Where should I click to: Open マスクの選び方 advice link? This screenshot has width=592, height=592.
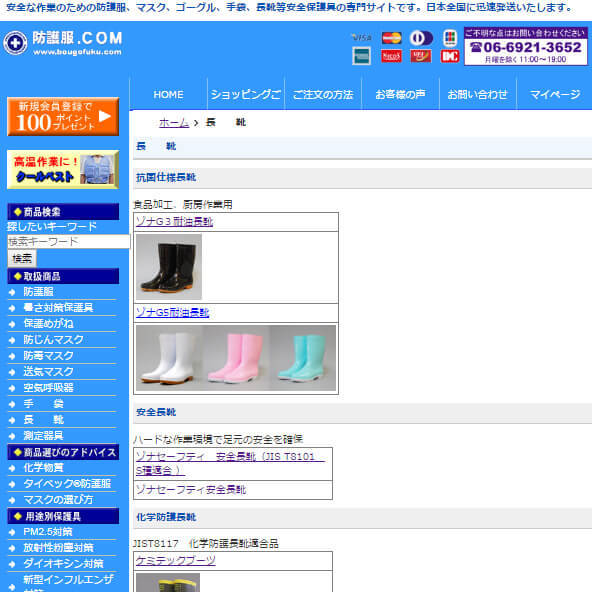[58, 500]
